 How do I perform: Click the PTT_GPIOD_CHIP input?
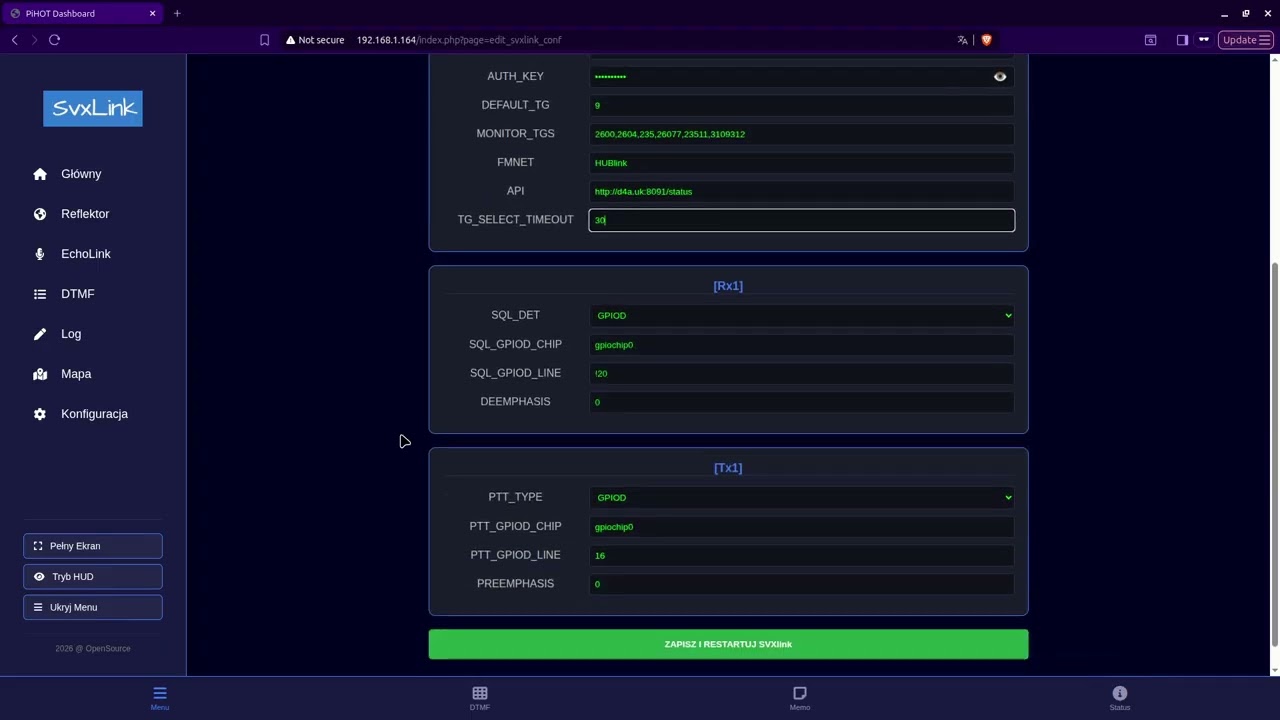pos(802,527)
